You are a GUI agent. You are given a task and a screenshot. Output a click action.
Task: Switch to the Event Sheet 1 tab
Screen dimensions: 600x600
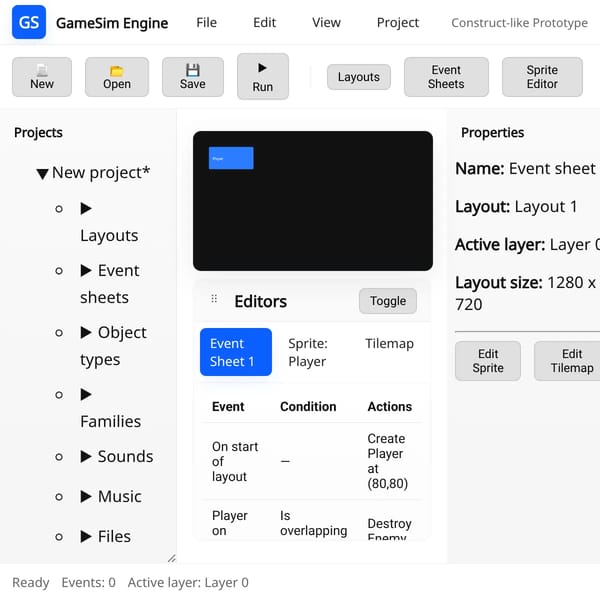pyautogui.click(x=236, y=352)
